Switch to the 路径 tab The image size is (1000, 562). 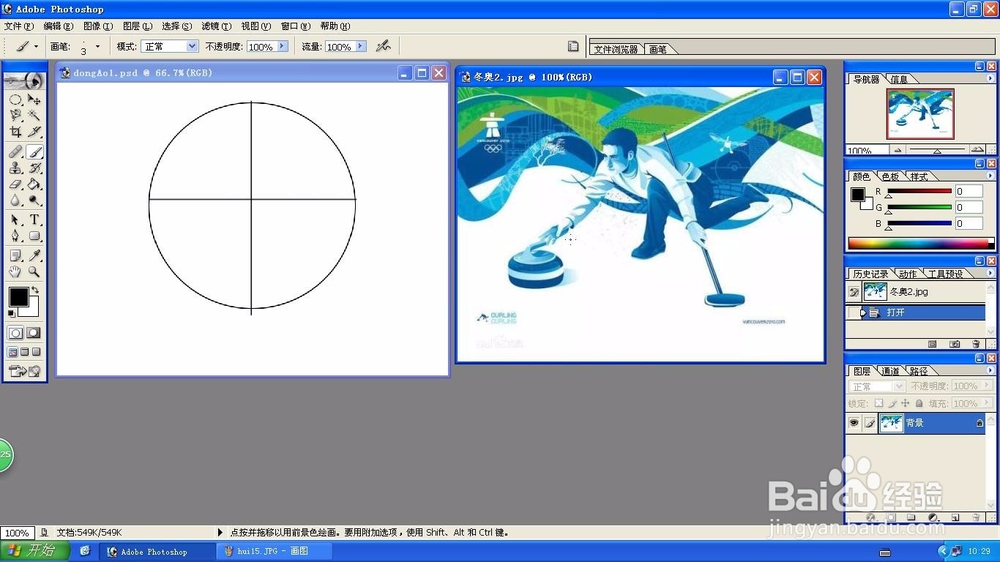point(918,371)
